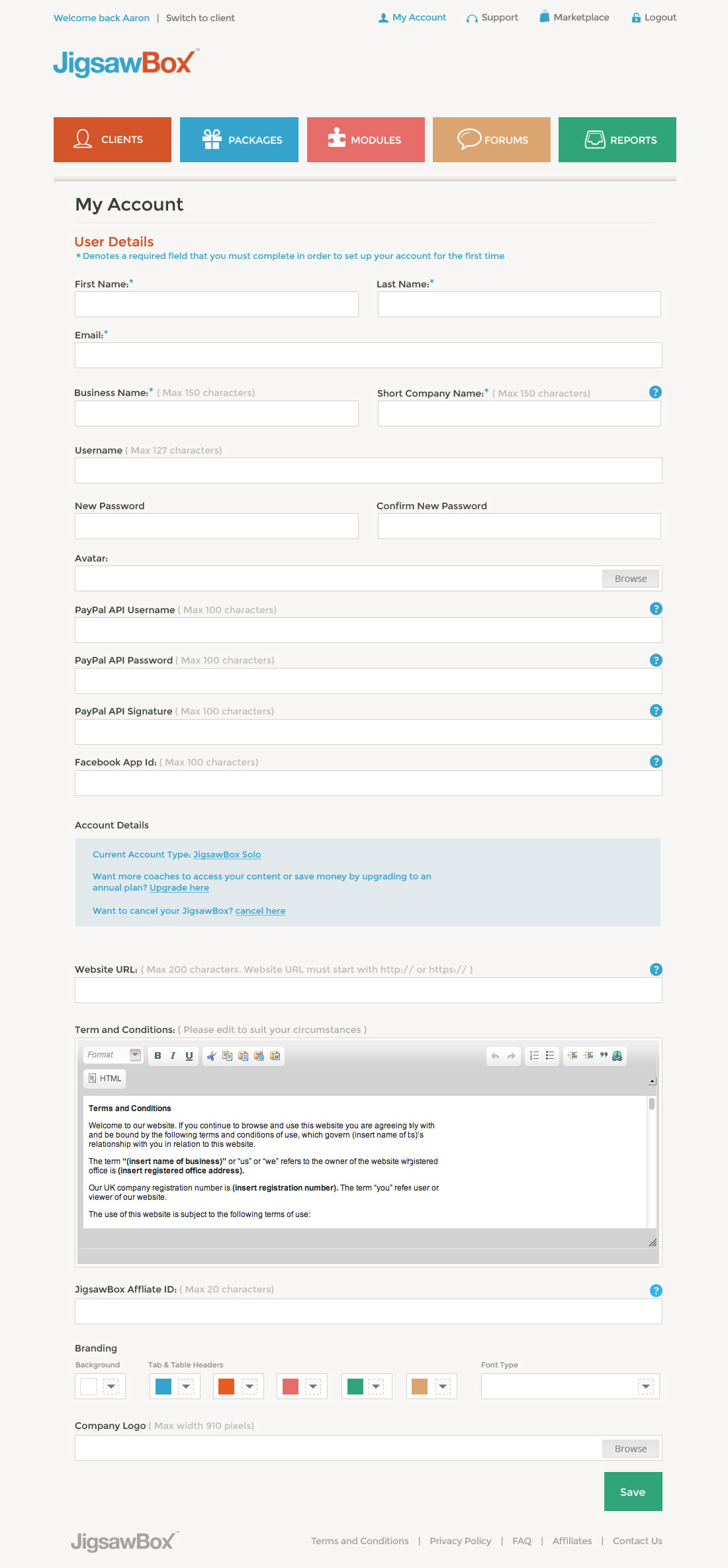This screenshot has width=728, height=1568.
Task: Switch editor to HTML source view
Action: 105,1079
